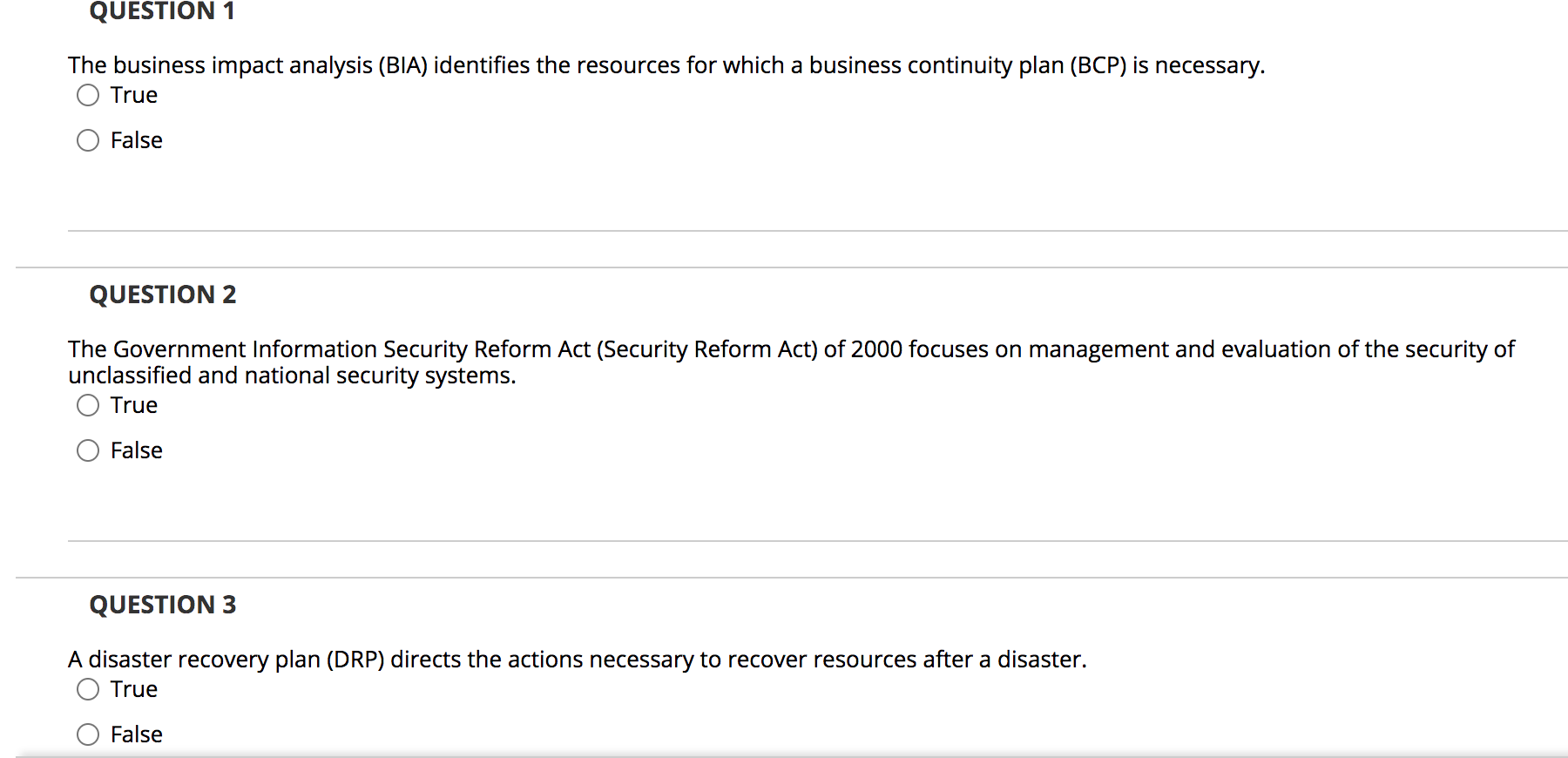Select the True radio button for Question 1
This screenshot has height=758, width=1568.
(x=88, y=95)
